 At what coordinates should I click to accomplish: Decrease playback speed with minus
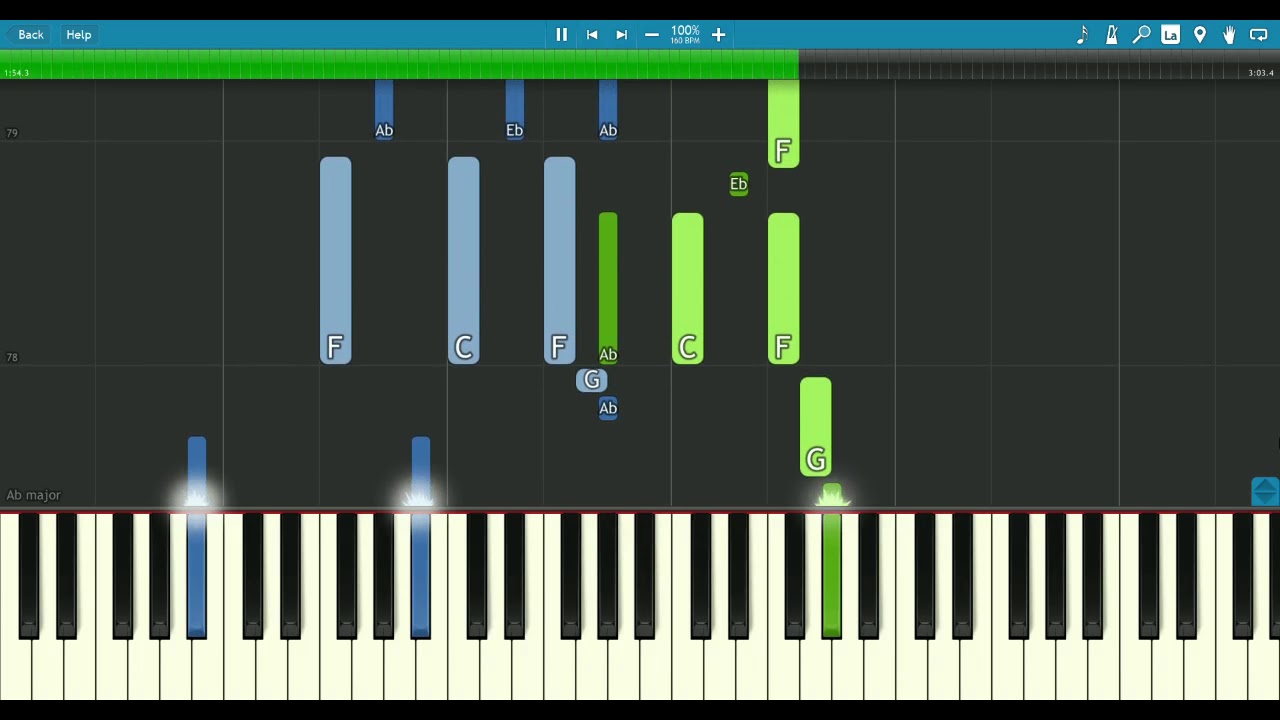[652, 35]
